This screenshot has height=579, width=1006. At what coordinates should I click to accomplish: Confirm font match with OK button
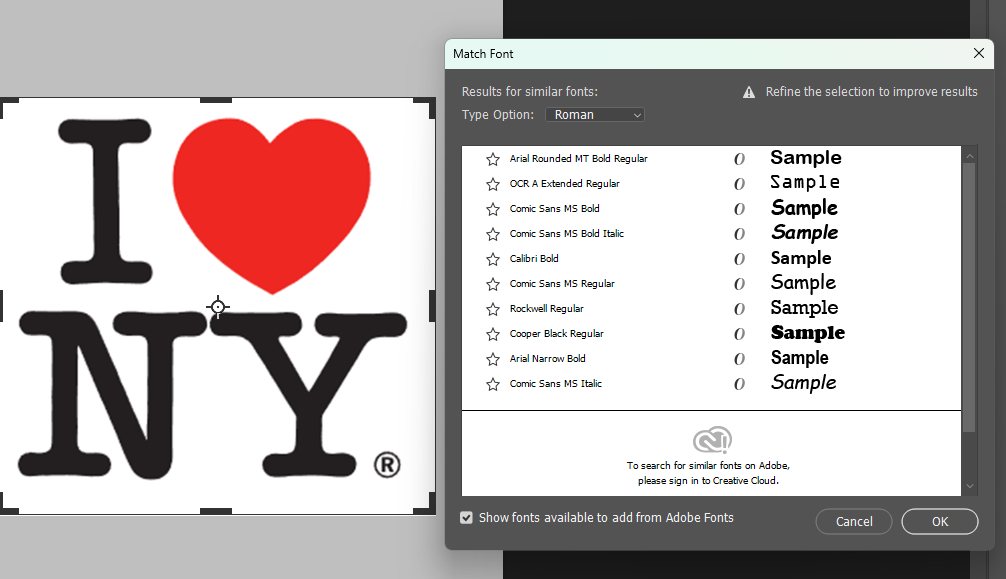(x=939, y=521)
